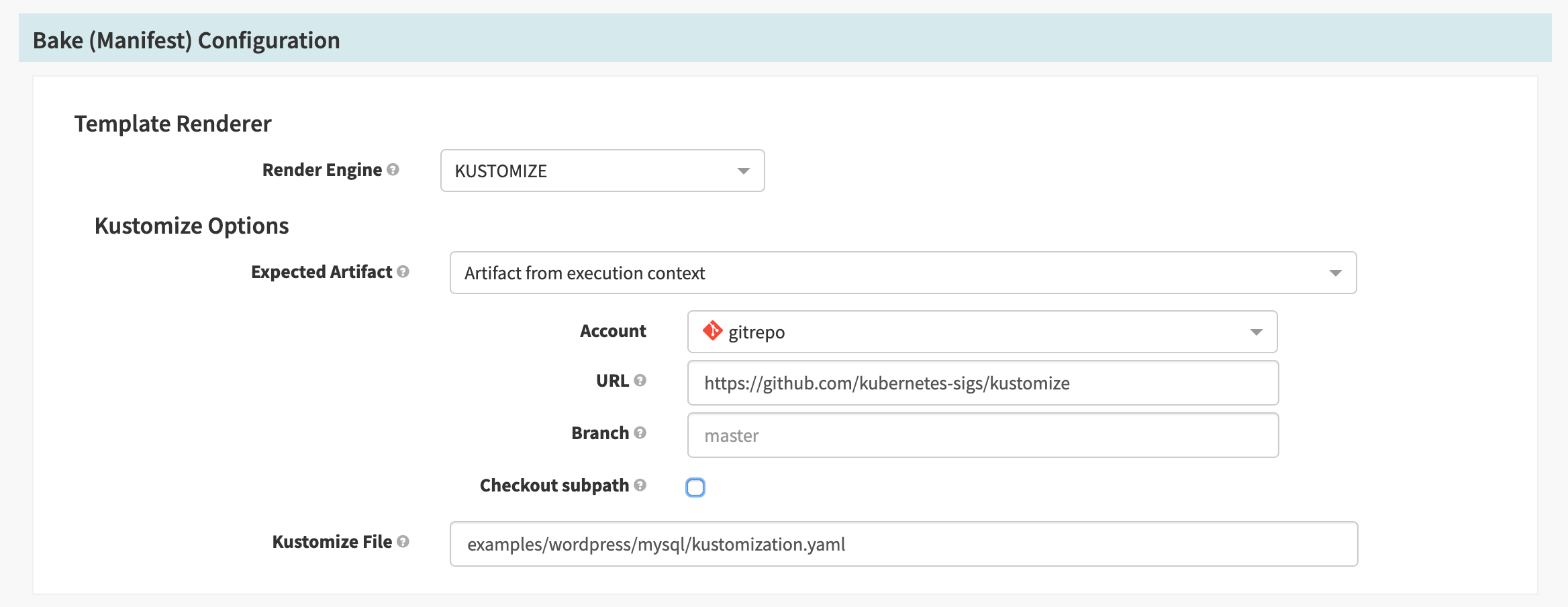Click the help icon beside Kustomize File

(403, 542)
